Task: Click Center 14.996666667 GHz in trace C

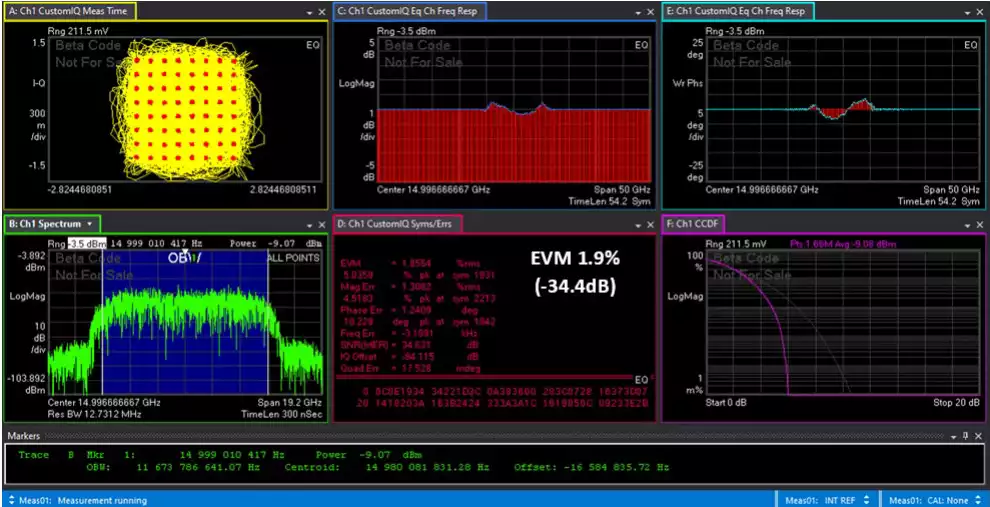Action: tap(433, 189)
